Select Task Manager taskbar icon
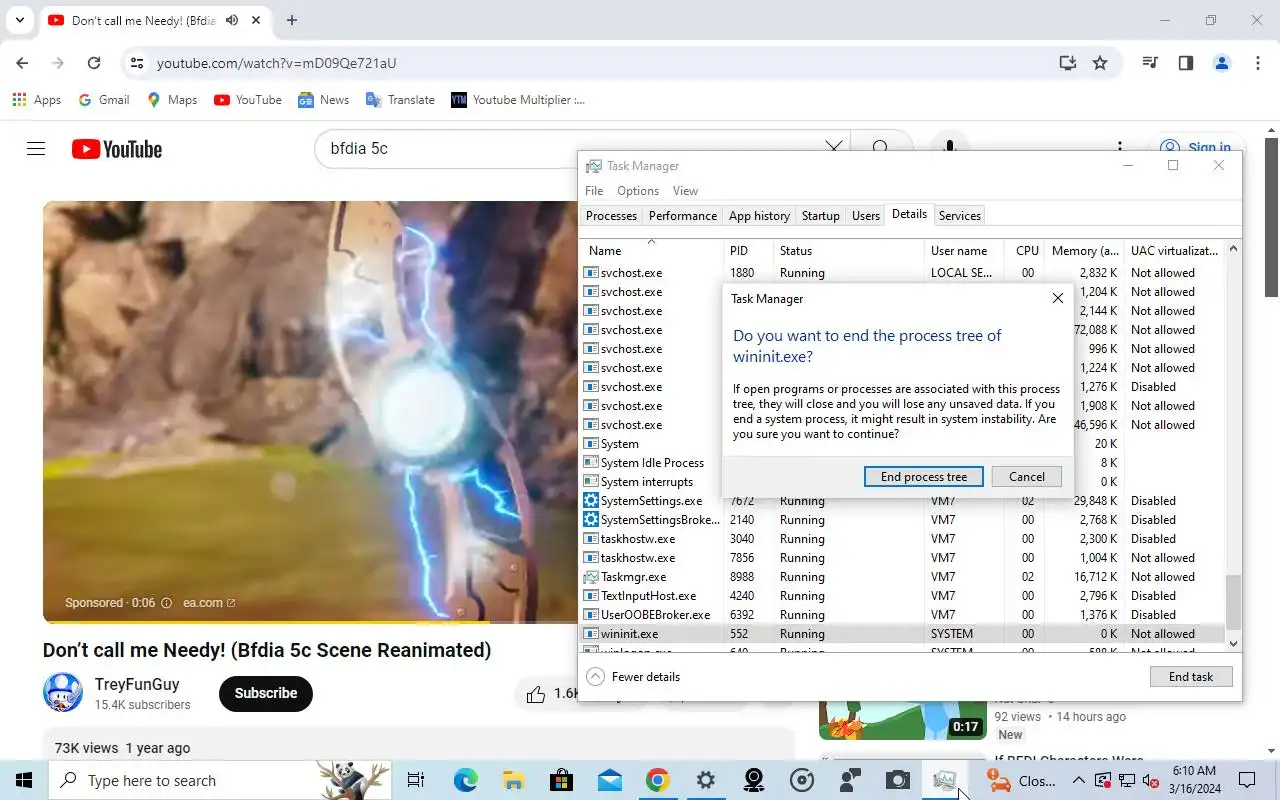This screenshot has width=1280, height=800. coord(945,780)
